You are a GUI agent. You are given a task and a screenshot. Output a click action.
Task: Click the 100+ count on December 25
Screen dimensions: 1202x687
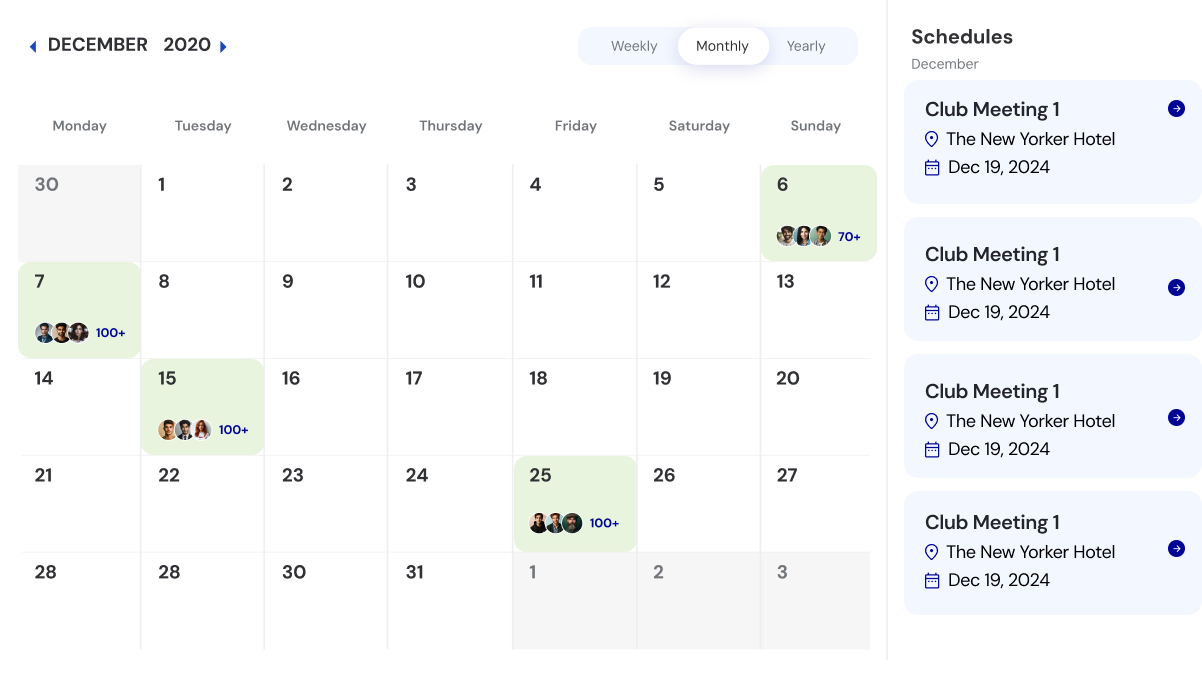point(604,523)
